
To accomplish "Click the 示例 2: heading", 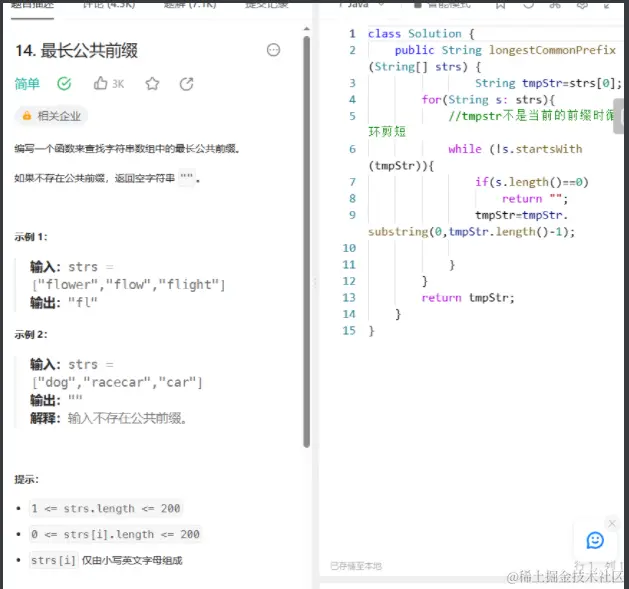I will click(x=30, y=334).
